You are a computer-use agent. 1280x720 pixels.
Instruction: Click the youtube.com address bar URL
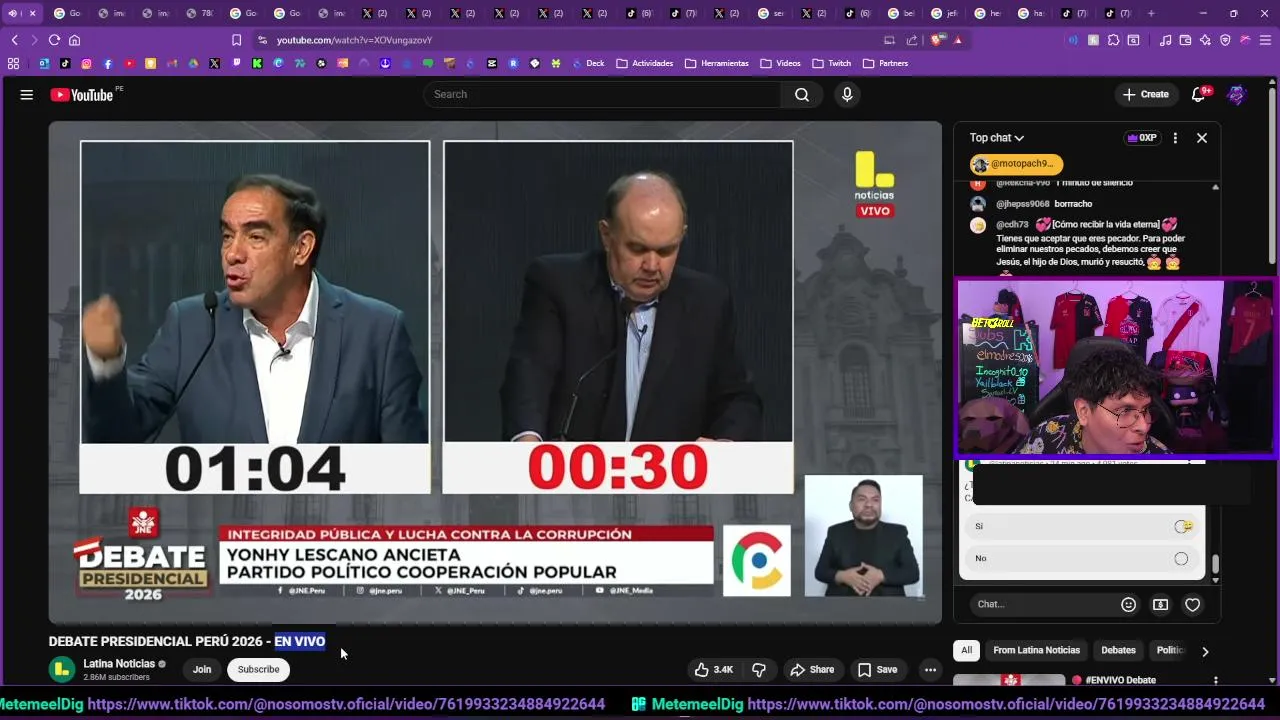click(x=354, y=40)
